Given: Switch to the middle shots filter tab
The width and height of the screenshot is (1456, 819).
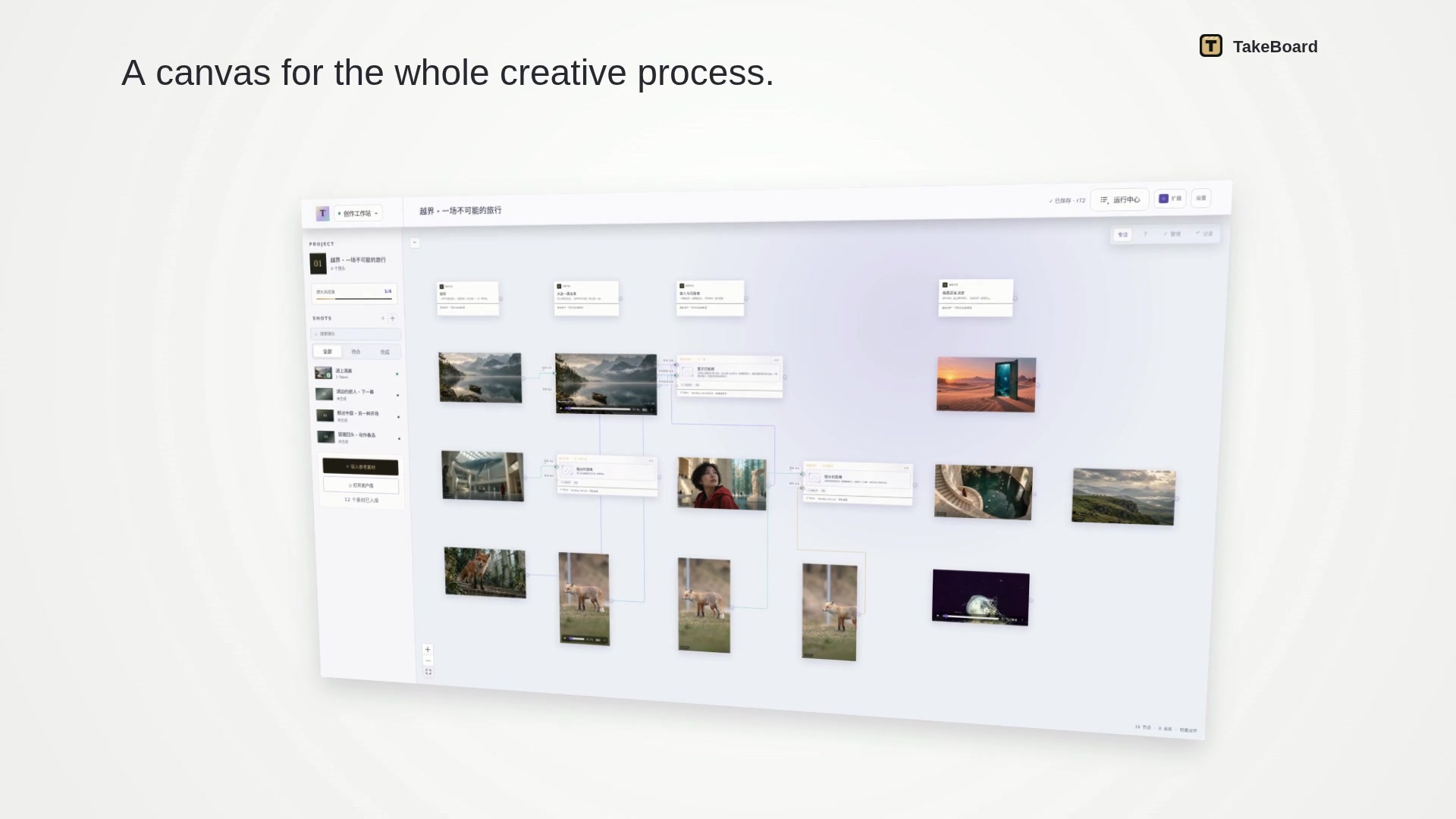Looking at the screenshot, I should coord(356,352).
